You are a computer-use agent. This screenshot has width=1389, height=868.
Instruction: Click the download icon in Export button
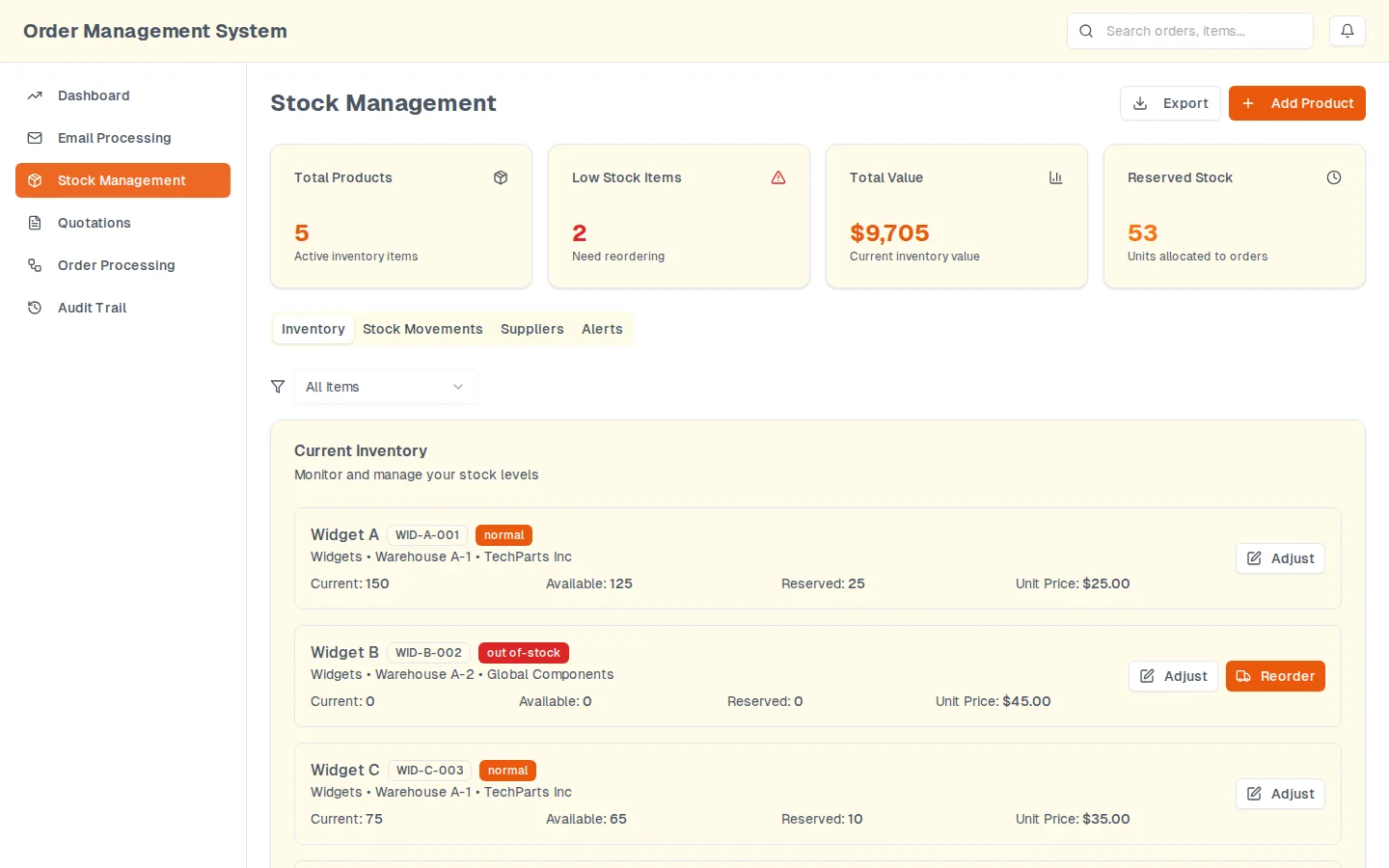tap(1140, 103)
